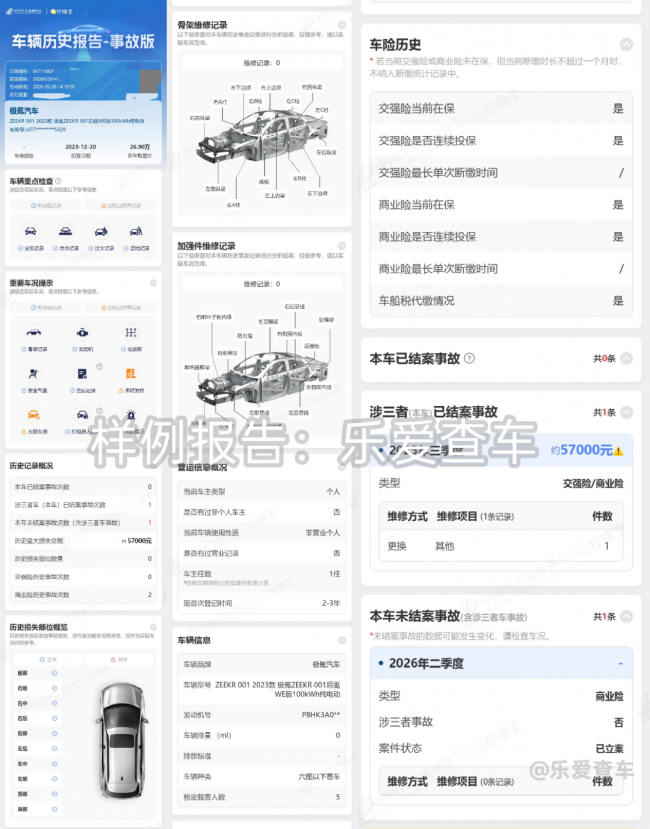This screenshot has height=829, width=650.
Task: Collapse the 骨架维修记录 section
Action: click(x=342, y=25)
